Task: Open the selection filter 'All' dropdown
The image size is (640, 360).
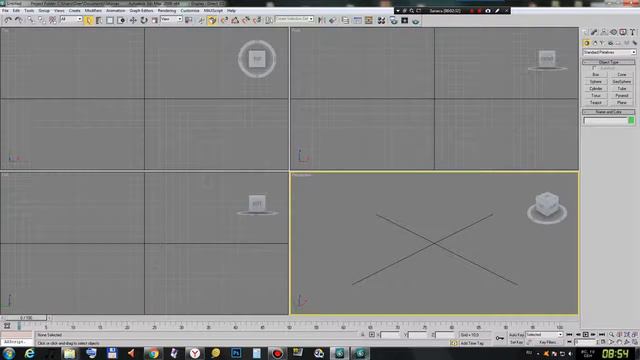Action: pyautogui.click(x=71, y=19)
